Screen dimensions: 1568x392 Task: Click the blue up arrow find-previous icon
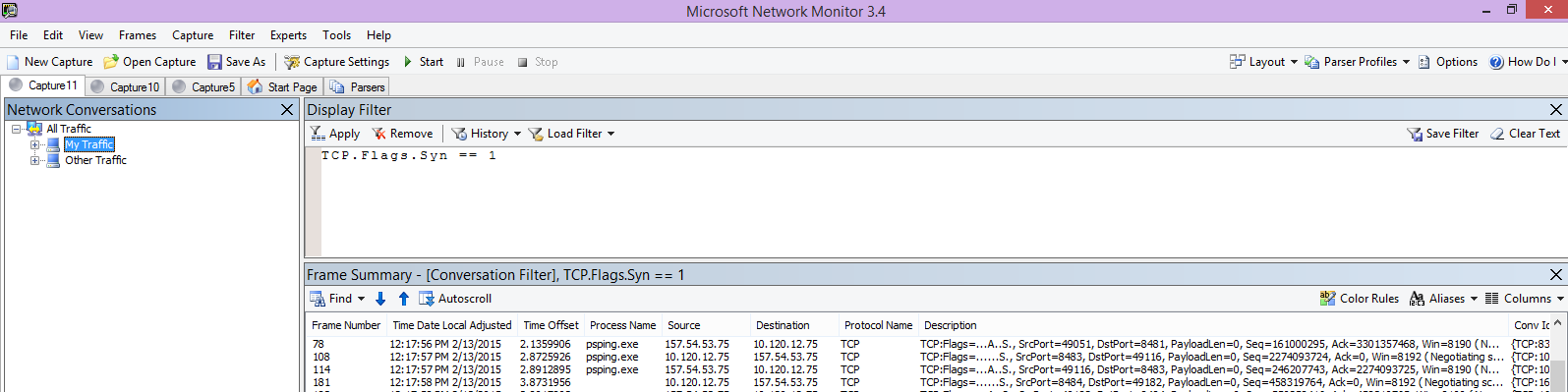point(403,299)
